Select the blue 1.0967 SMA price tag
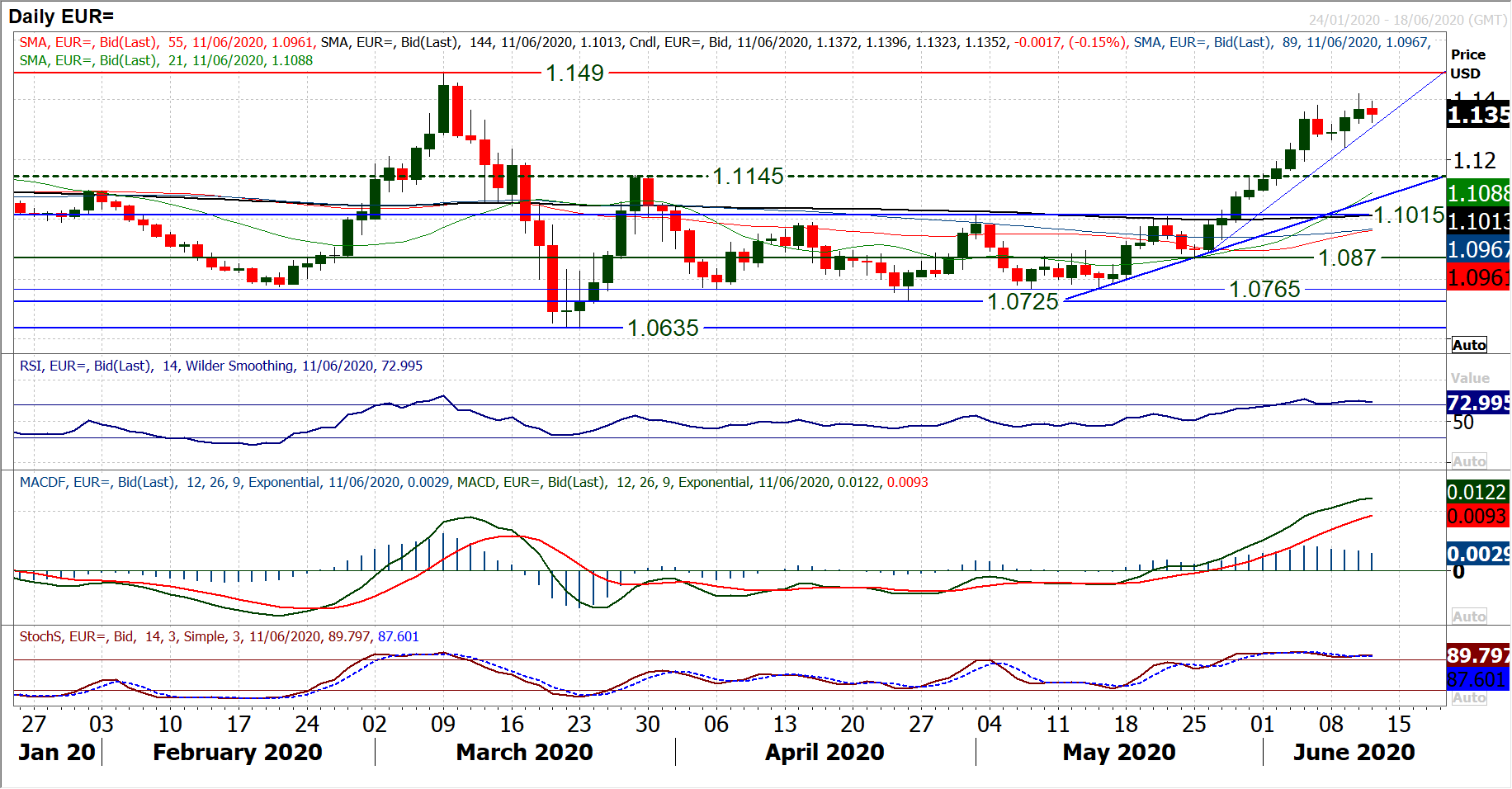This screenshot has width=1512, height=789. point(1478,249)
